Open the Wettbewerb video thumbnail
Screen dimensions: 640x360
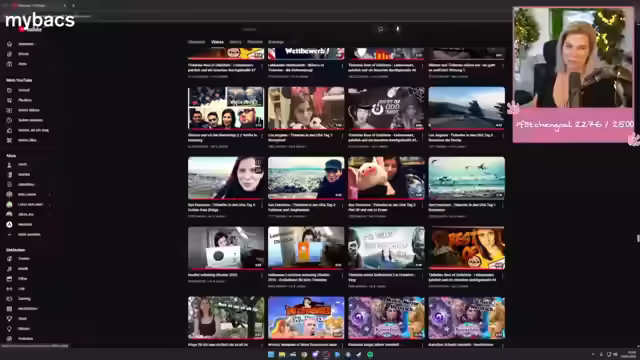[306, 53]
